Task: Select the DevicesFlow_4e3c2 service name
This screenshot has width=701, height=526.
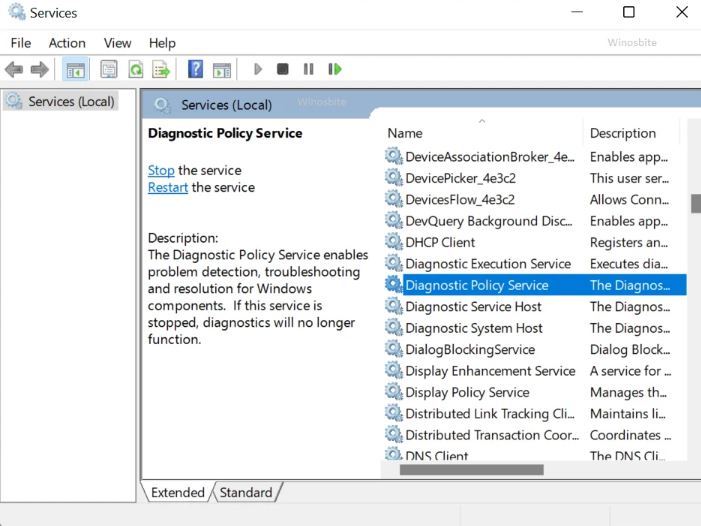Action: pyautogui.click(x=460, y=199)
